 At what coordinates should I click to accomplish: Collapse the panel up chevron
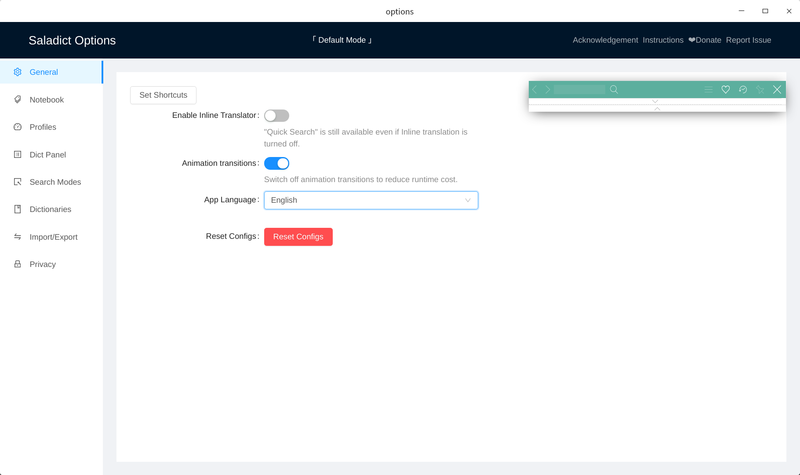[656, 108]
